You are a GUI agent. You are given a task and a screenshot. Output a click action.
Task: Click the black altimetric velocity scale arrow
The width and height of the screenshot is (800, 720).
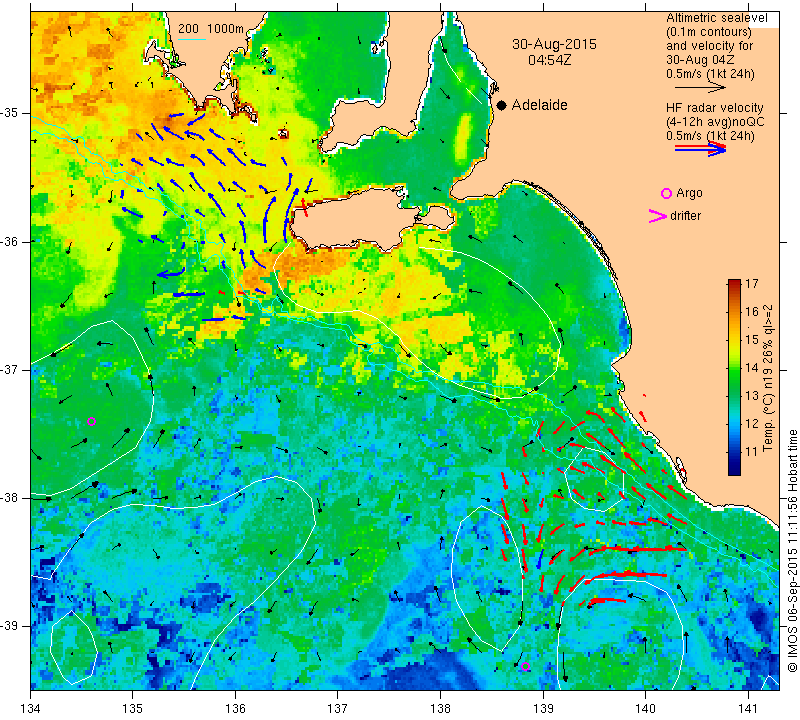click(699, 88)
